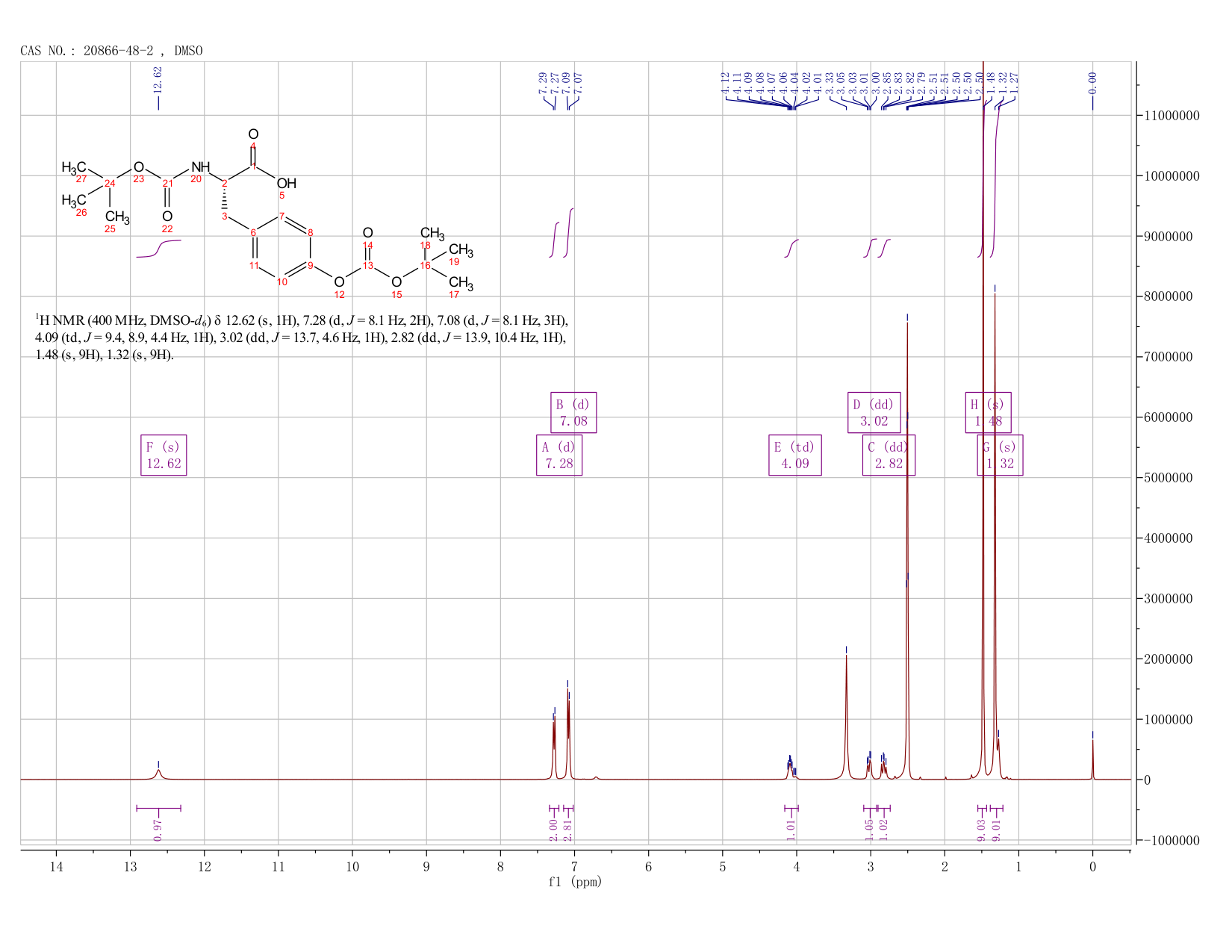Click the integral value 2.81

(x=567, y=830)
